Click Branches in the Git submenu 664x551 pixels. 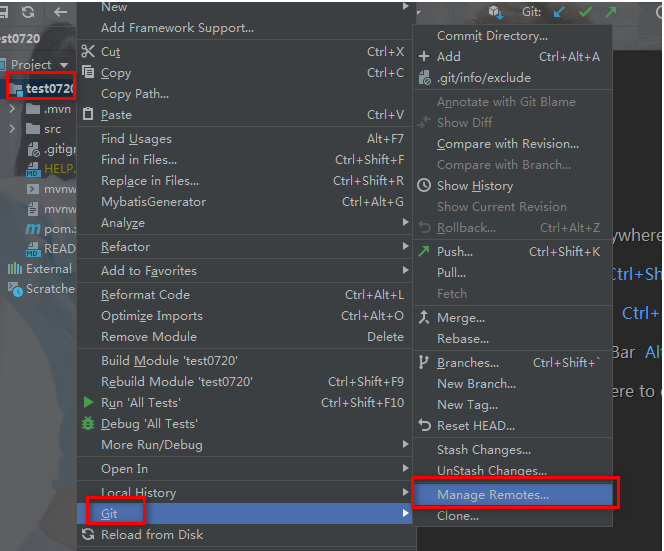[x=467, y=363]
